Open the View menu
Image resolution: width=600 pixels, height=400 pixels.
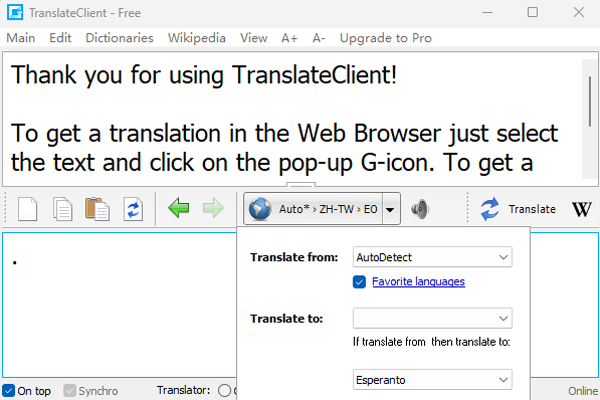(253, 38)
